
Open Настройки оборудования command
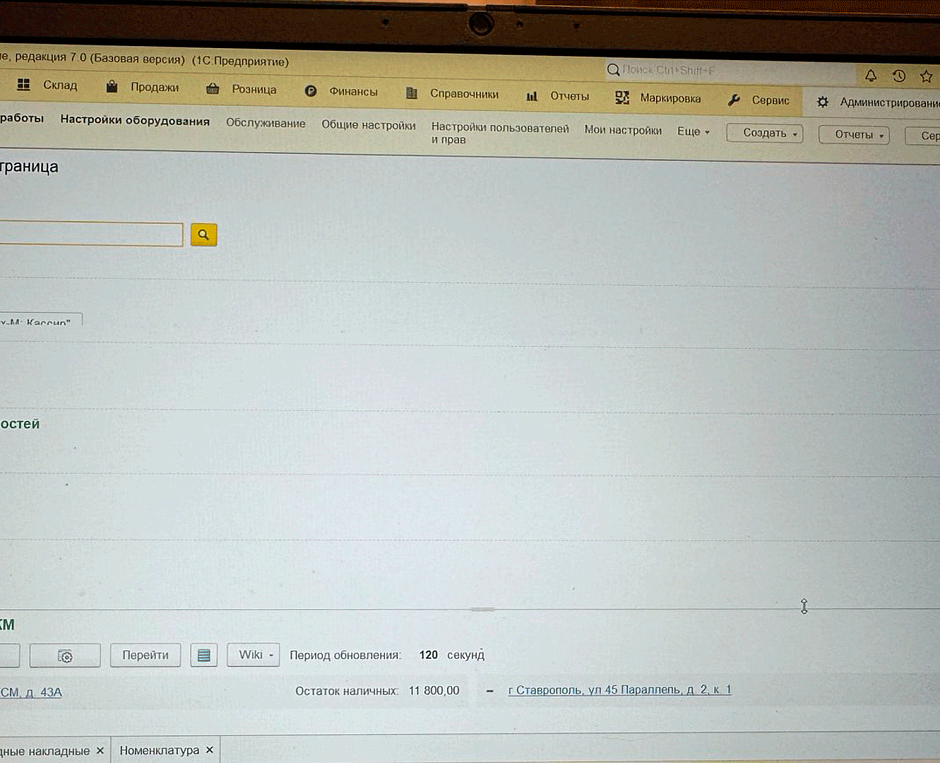(135, 120)
